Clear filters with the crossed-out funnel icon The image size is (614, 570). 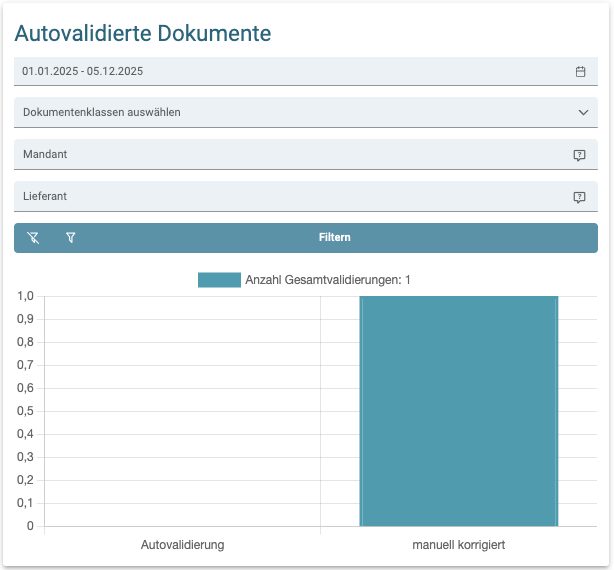33,238
